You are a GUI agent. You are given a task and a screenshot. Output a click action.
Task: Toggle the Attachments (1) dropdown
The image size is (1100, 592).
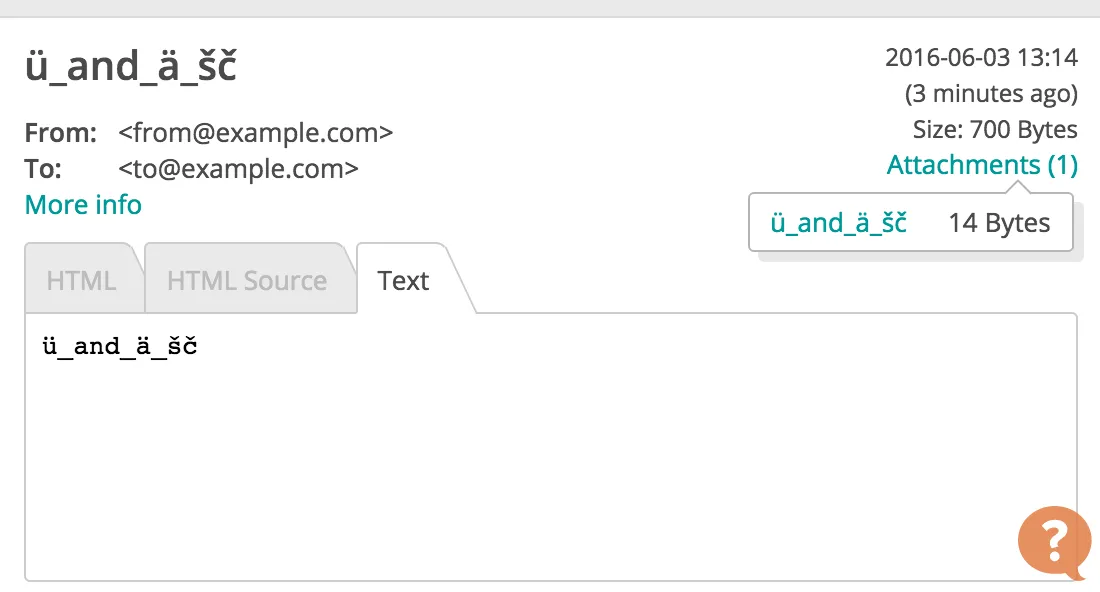[x=981, y=165]
